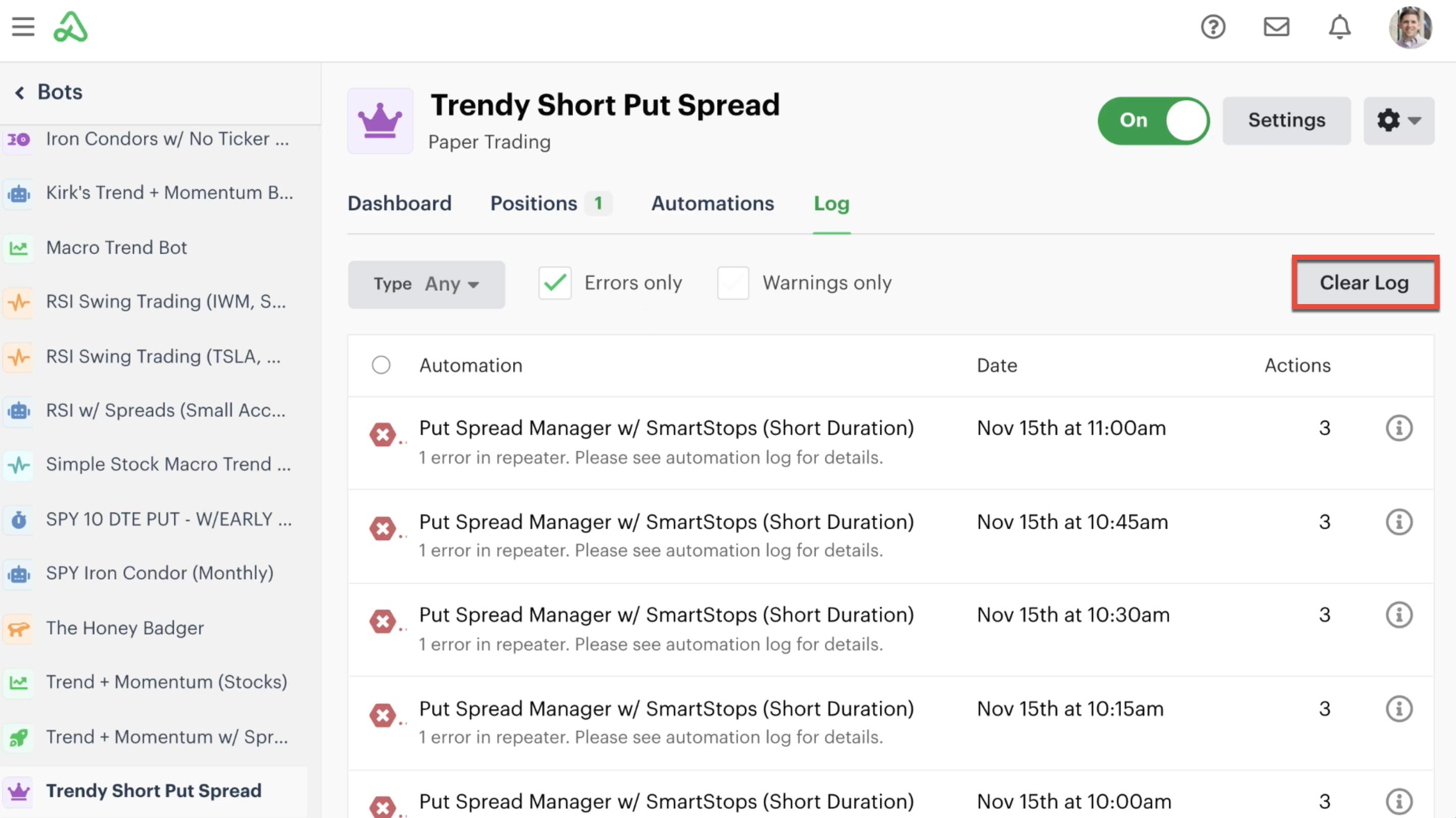Viewport: 1456px width, 818px height.
Task: Select all log rows radio button
Action: tap(381, 365)
